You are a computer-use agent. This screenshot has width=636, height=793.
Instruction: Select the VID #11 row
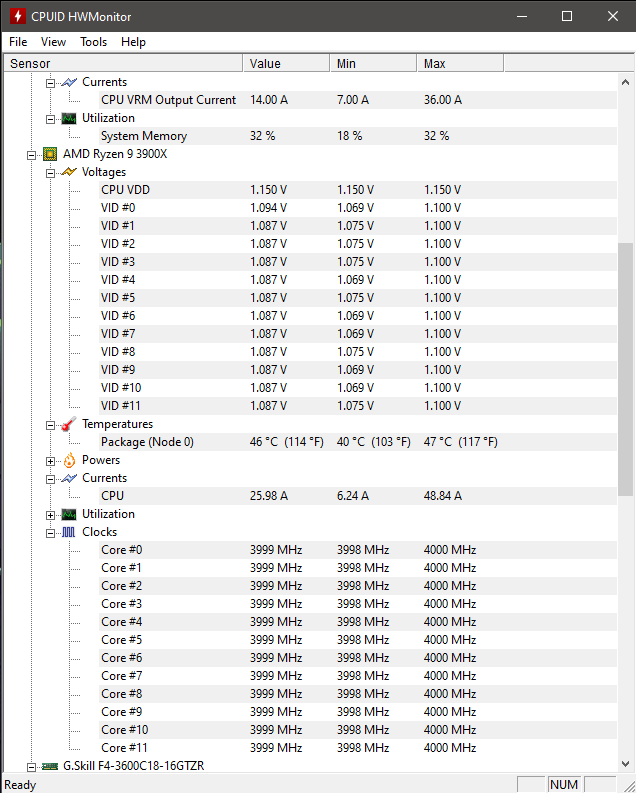[358, 406]
